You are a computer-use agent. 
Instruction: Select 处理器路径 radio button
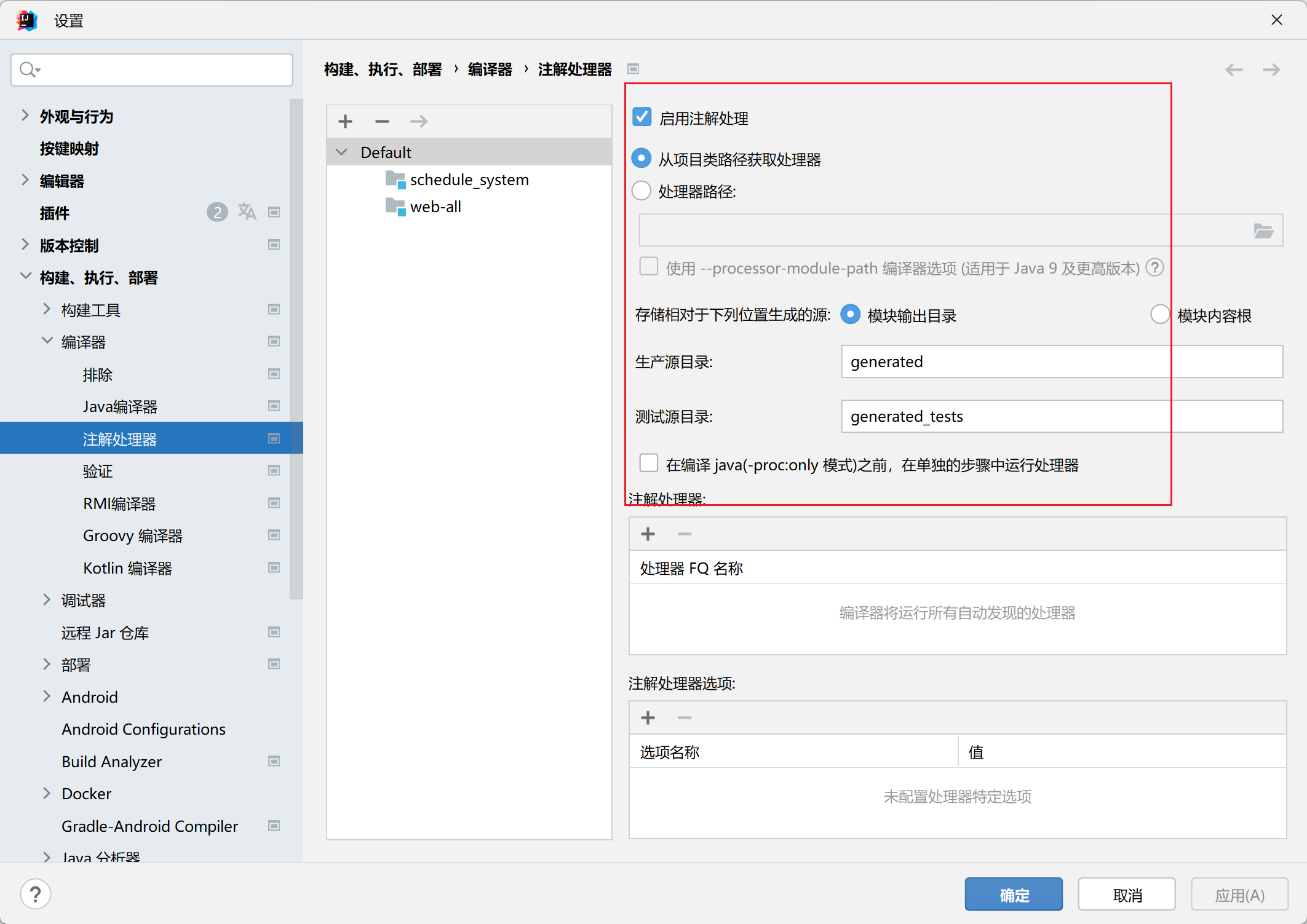(642, 191)
